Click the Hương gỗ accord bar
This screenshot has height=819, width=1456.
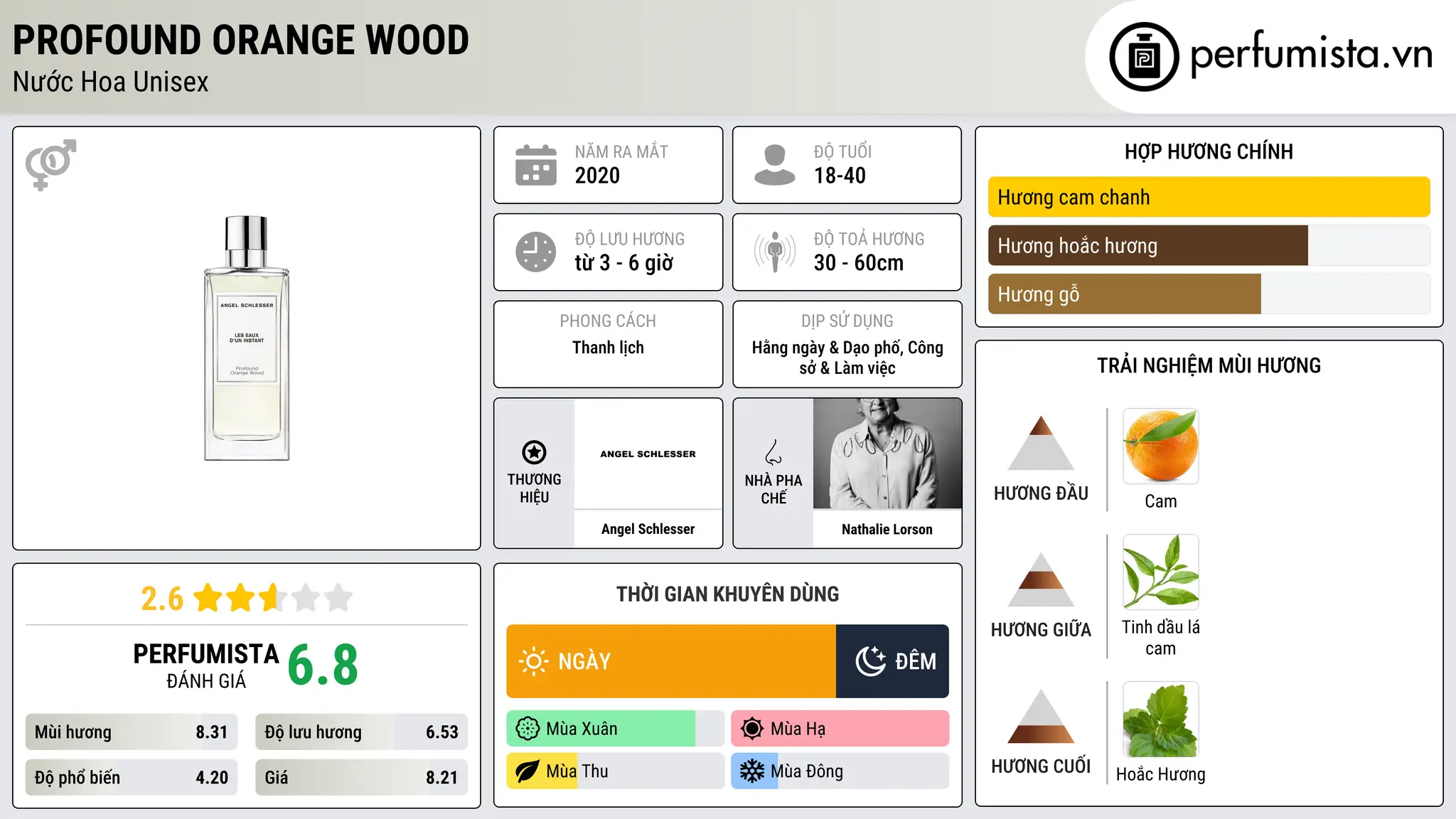click(1209, 294)
